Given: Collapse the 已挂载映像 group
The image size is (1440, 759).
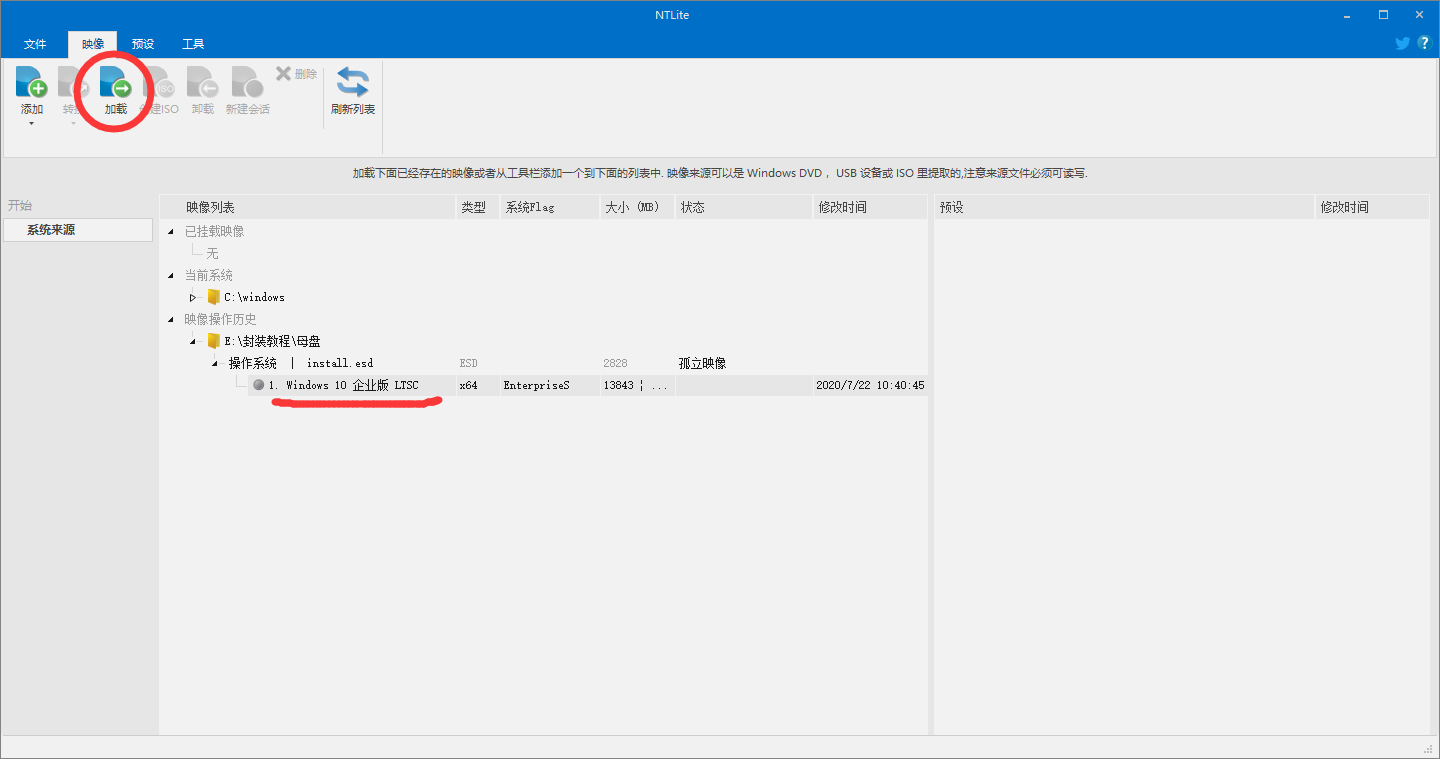Looking at the screenshot, I should (x=170, y=232).
